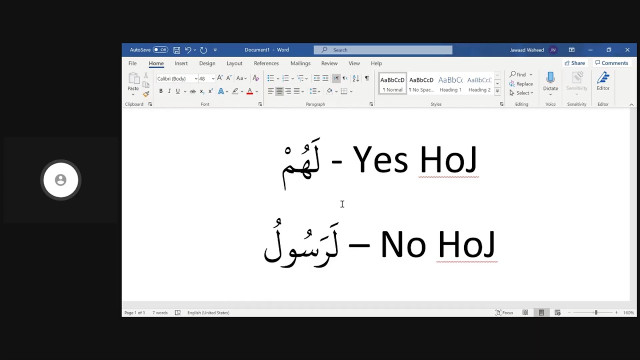The width and height of the screenshot is (640, 360).
Task: Open the font name dropdown
Action: coord(177,78)
